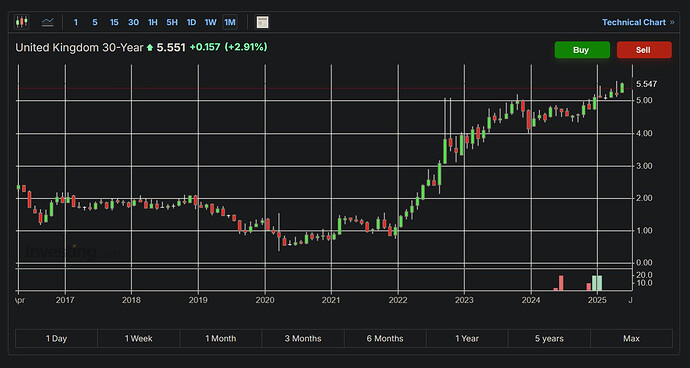
Task: Choose the 1D interval
Action: coord(191,22)
